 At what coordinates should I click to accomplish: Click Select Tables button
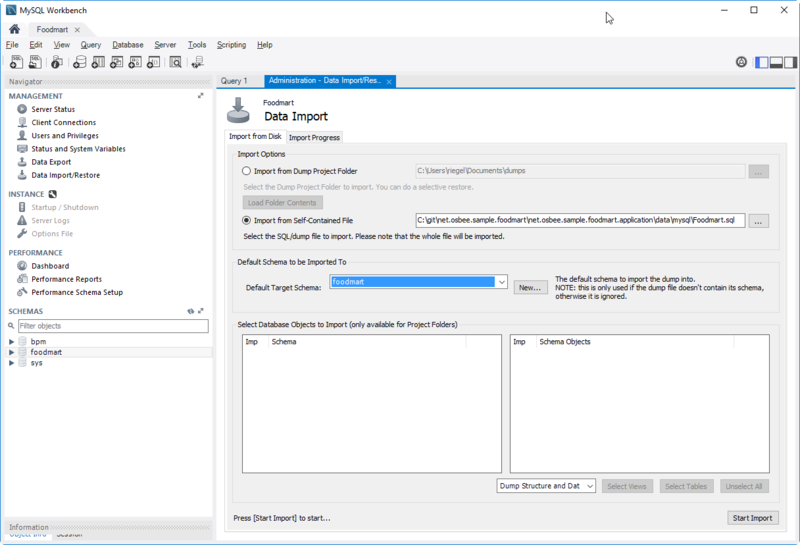[x=686, y=486]
